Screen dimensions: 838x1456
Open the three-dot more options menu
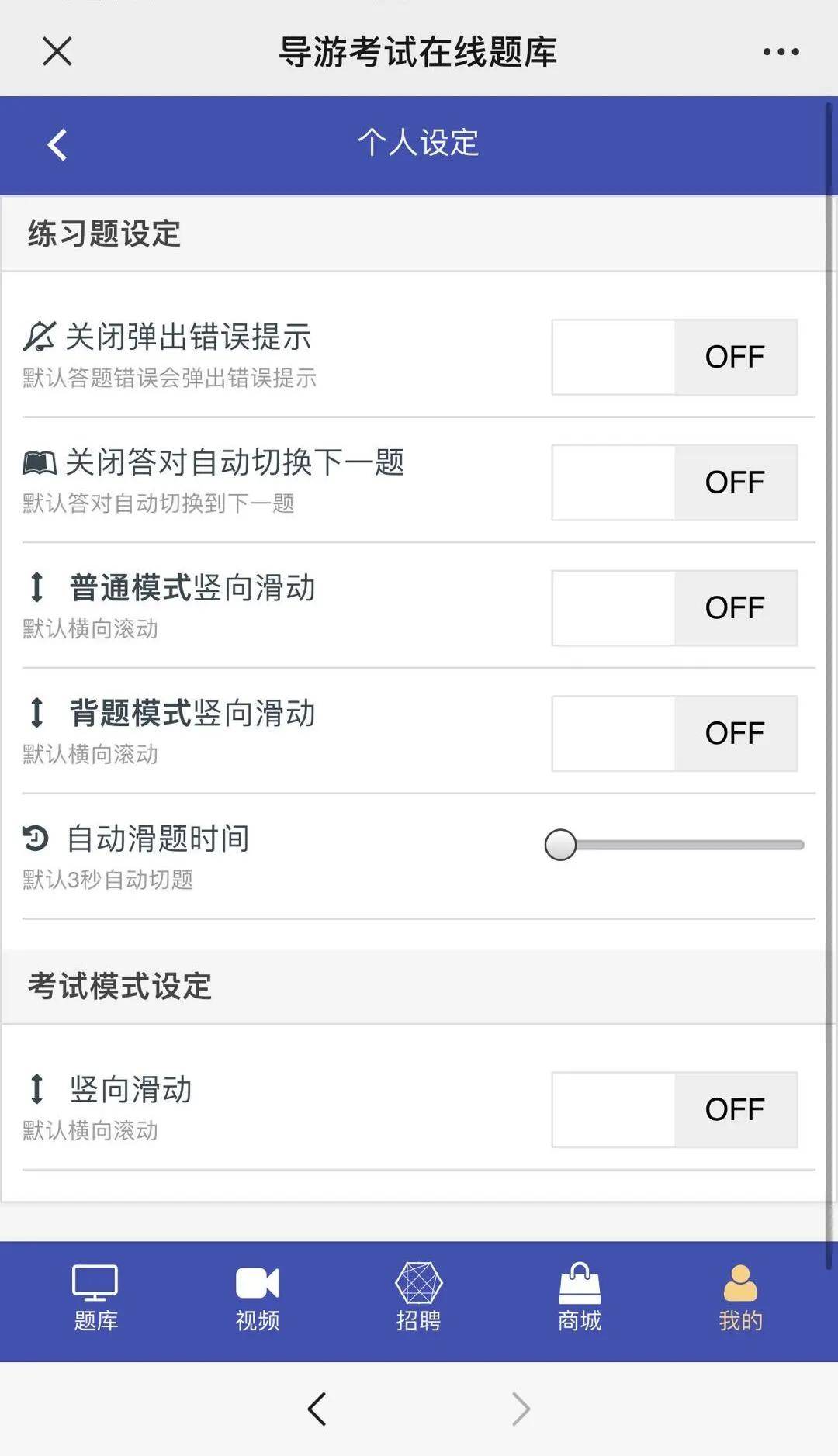pyautogui.click(x=781, y=52)
